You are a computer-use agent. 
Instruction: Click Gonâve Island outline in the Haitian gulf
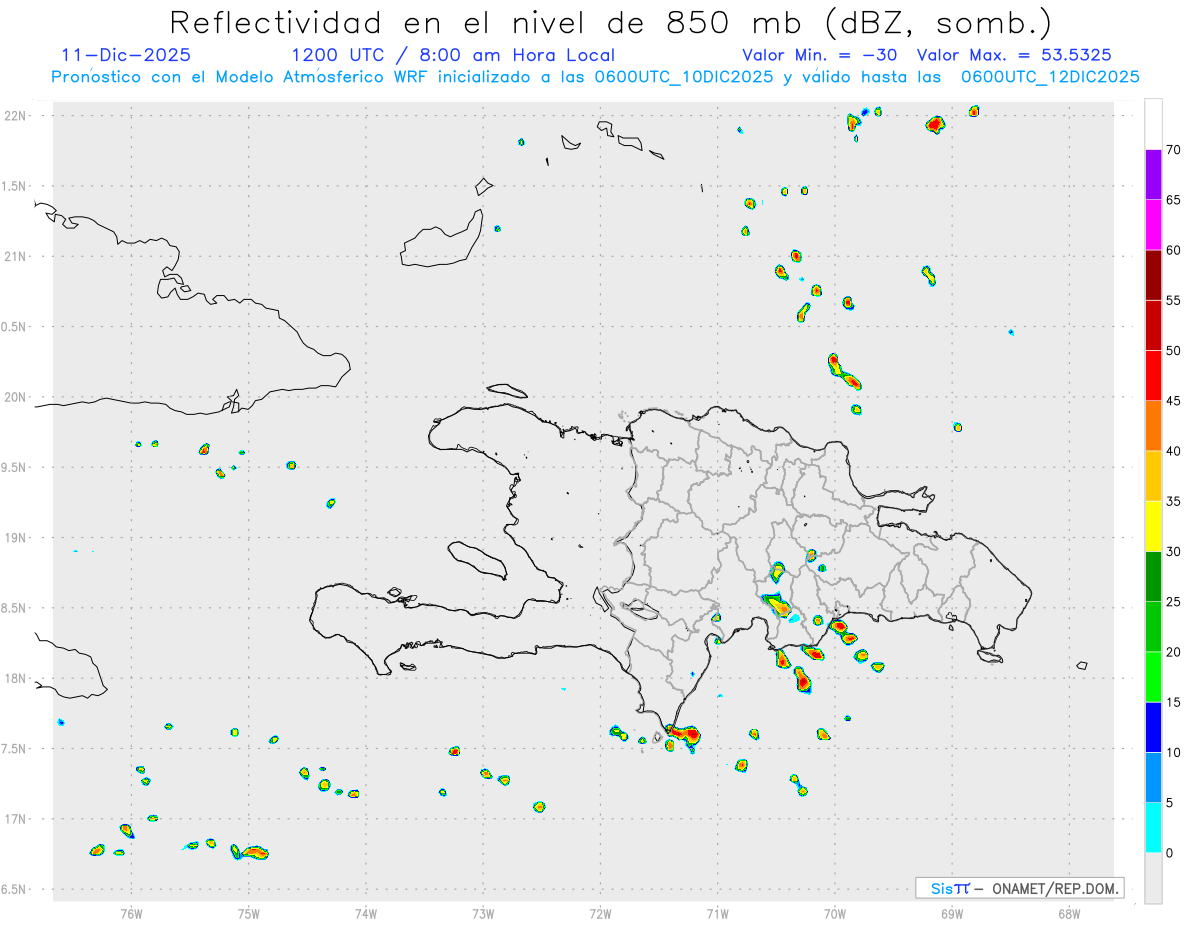point(476,559)
